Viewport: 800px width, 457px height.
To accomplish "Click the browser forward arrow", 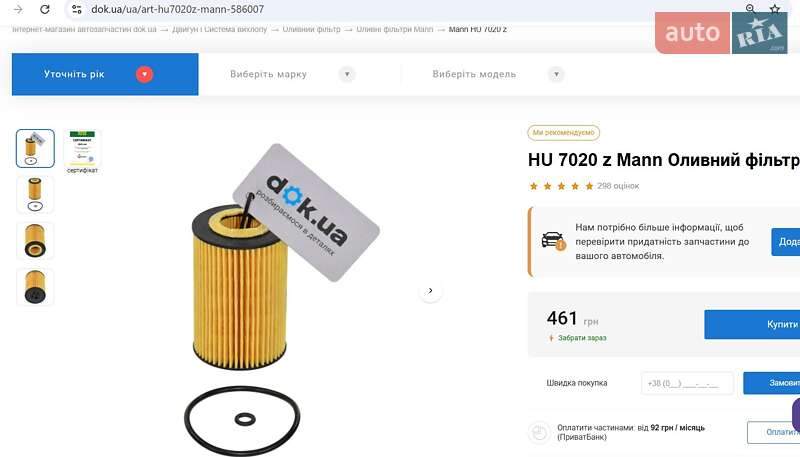I will click(18, 9).
